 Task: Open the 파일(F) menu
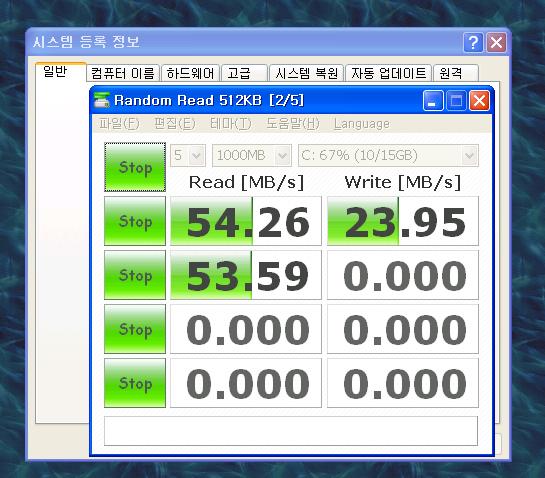(119, 124)
